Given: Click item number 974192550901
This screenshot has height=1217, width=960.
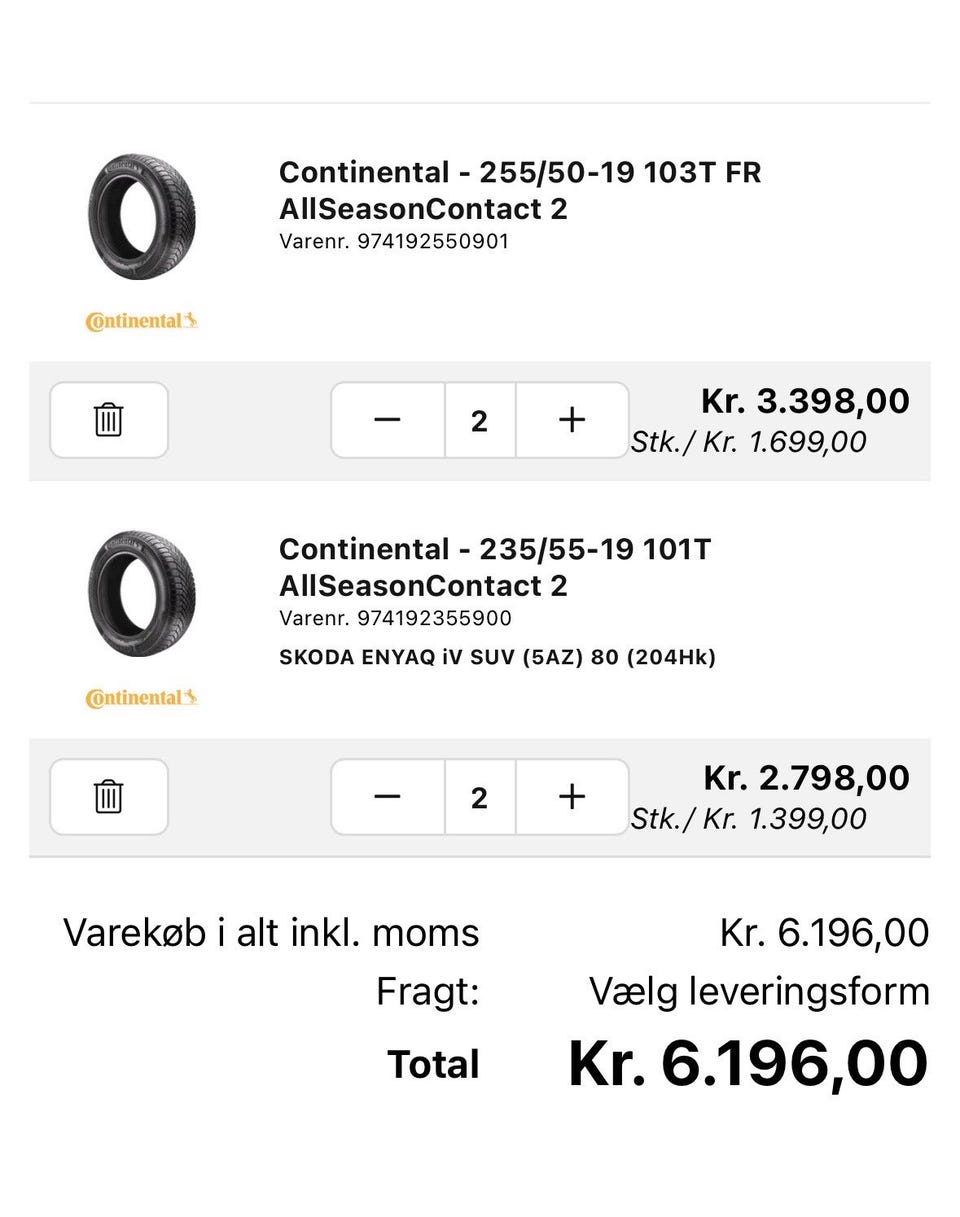Looking at the screenshot, I should coord(394,241).
